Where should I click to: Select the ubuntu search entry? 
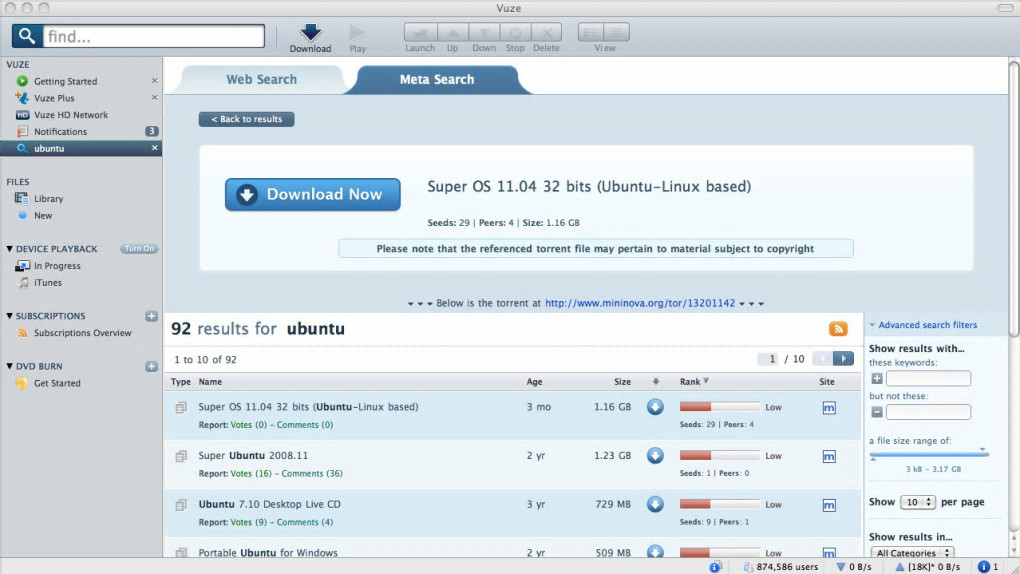(x=81, y=148)
